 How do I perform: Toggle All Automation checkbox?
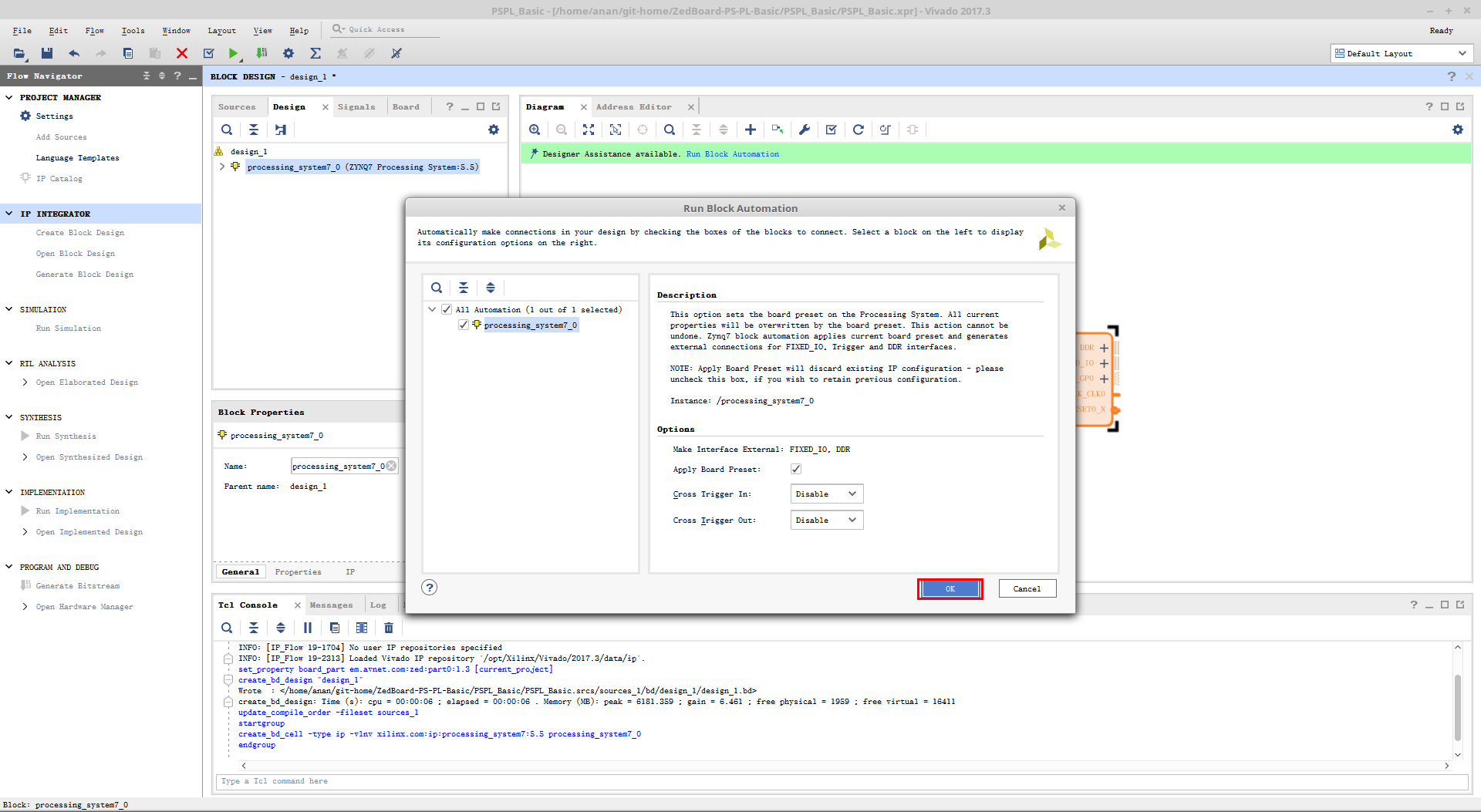pyautogui.click(x=447, y=309)
